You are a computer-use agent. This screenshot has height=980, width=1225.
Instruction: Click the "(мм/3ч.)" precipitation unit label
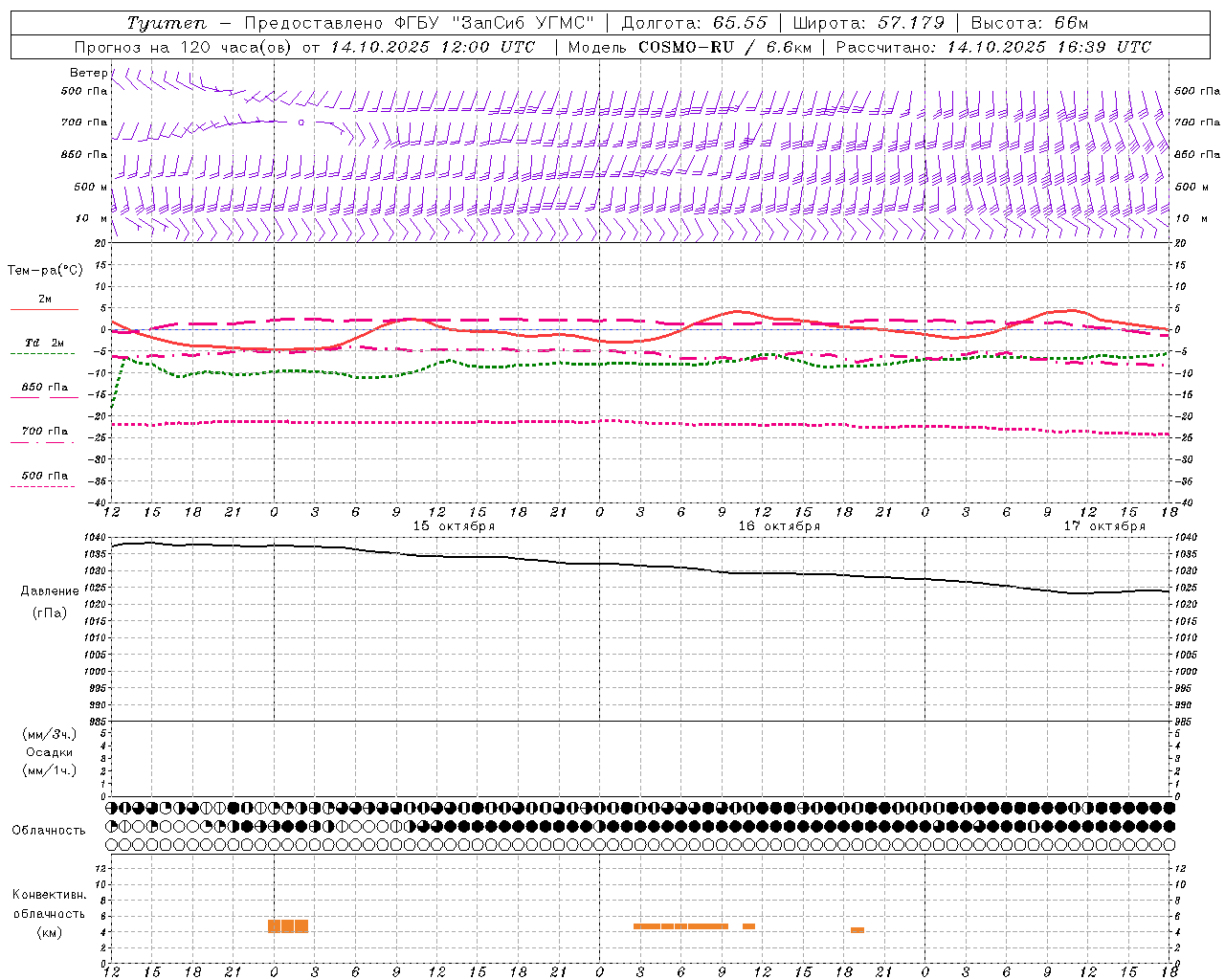pyautogui.click(x=50, y=734)
